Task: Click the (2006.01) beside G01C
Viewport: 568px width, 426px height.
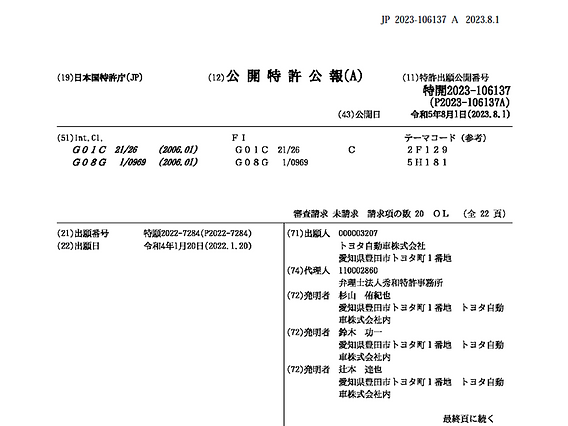Action: [x=178, y=150]
